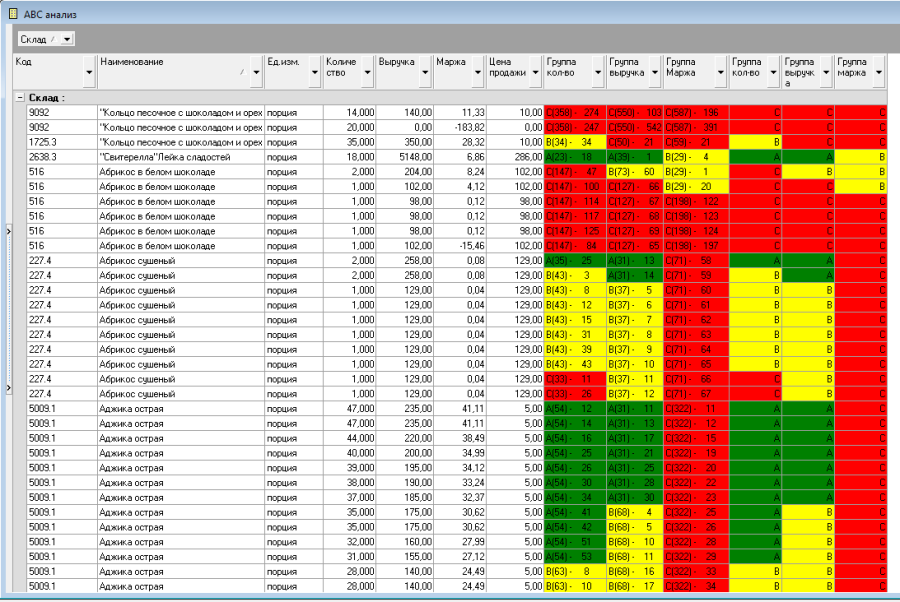Click the green A(23) - 18 cell
900x602 pixels.
(574, 157)
